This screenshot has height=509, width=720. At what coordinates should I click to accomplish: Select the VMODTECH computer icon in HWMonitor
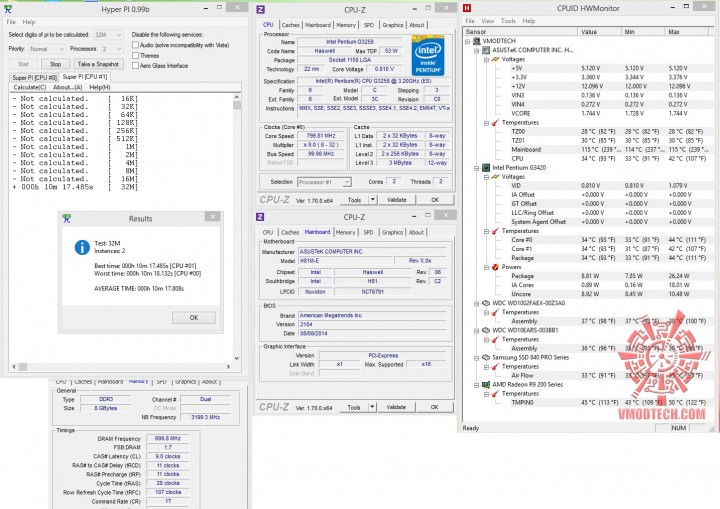coord(477,41)
